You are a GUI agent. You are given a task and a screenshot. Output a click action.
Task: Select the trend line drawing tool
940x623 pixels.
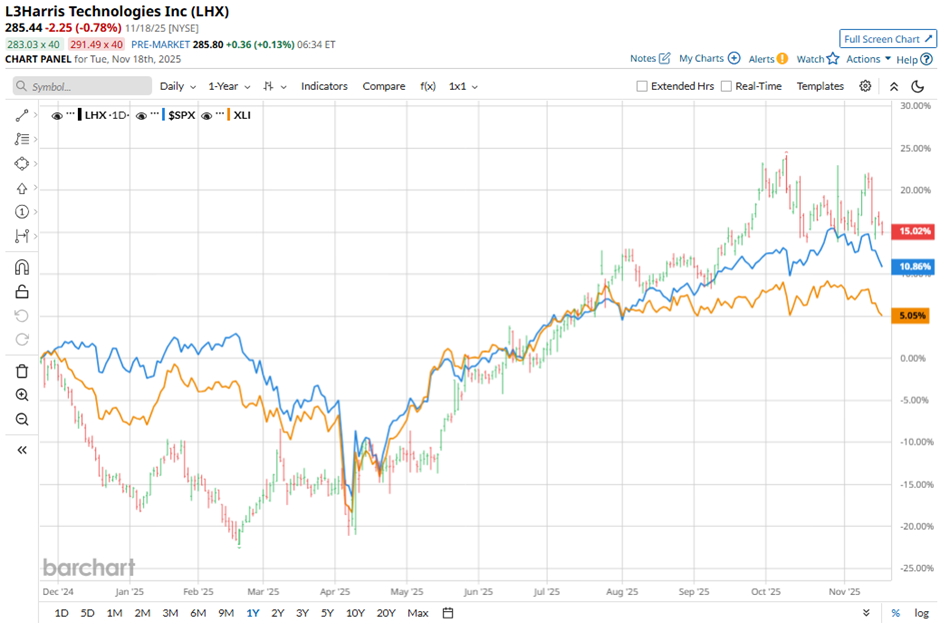point(22,115)
